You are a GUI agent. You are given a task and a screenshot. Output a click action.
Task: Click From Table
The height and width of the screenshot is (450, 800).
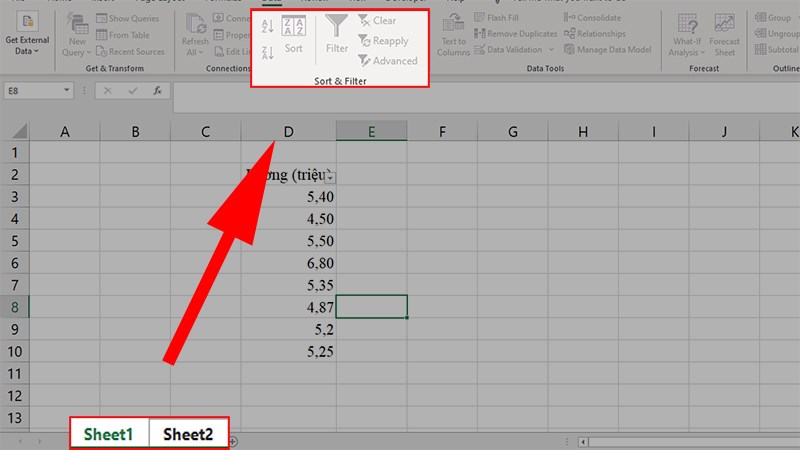click(x=123, y=35)
